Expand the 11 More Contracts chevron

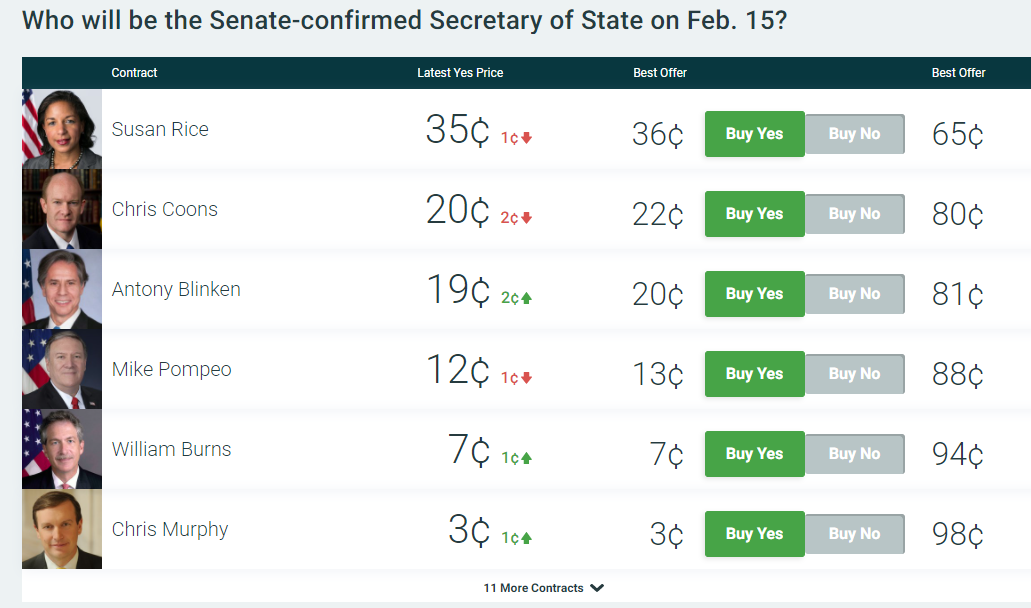[597, 588]
